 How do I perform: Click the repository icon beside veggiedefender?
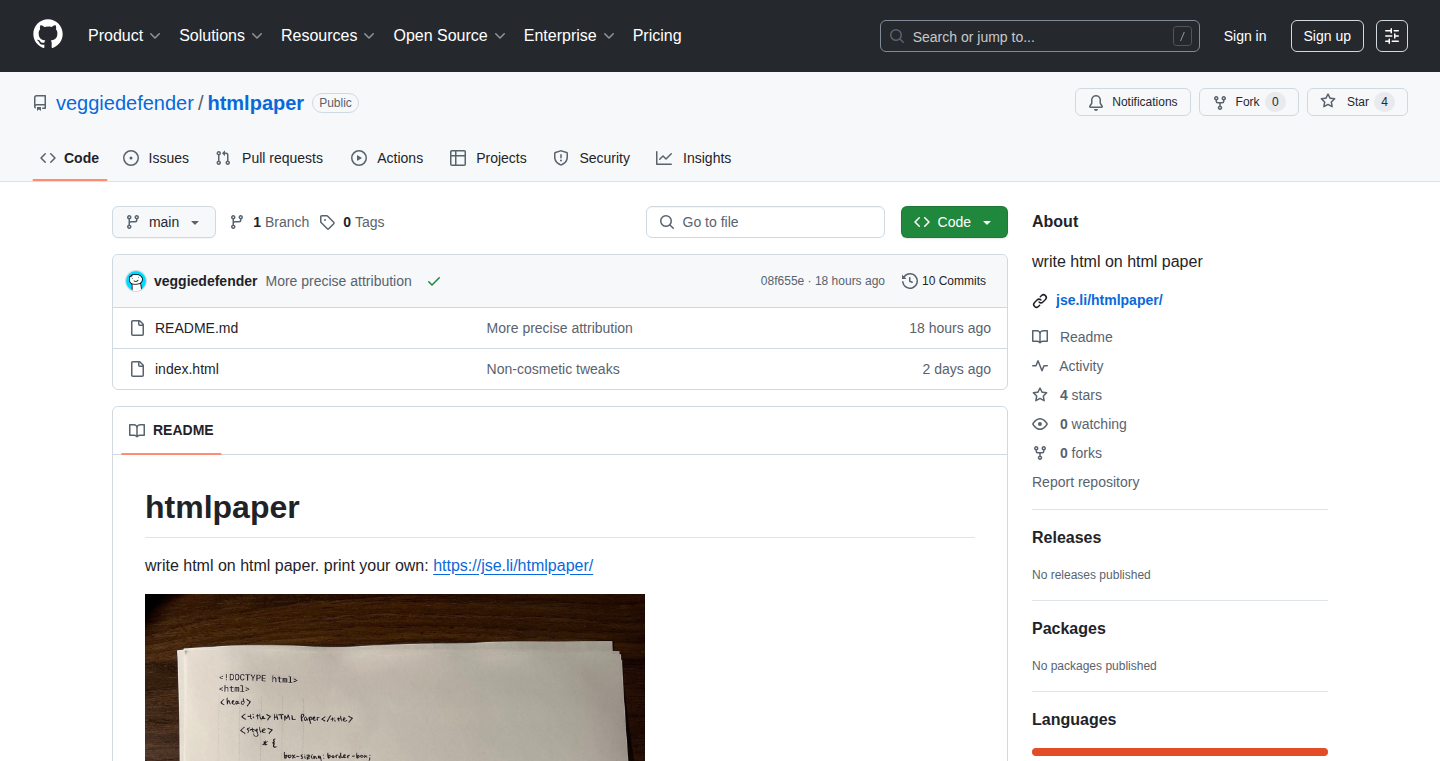pos(40,103)
